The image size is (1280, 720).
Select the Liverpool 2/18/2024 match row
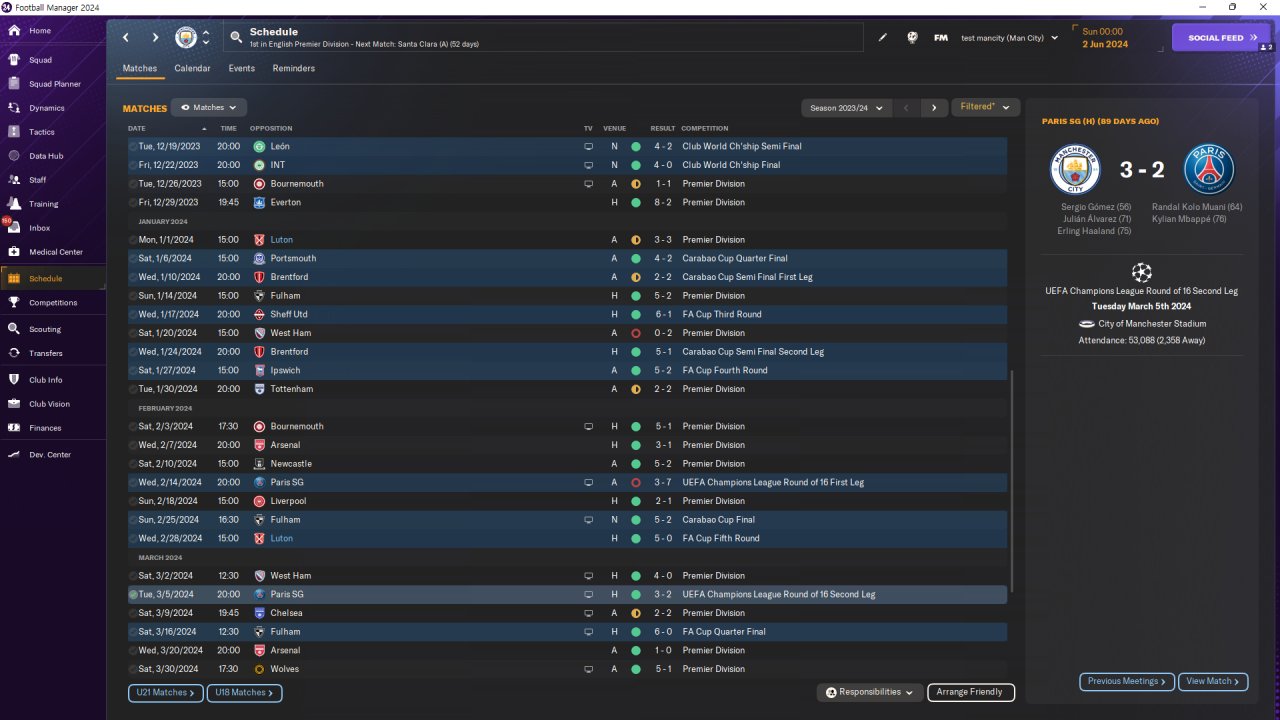point(567,501)
